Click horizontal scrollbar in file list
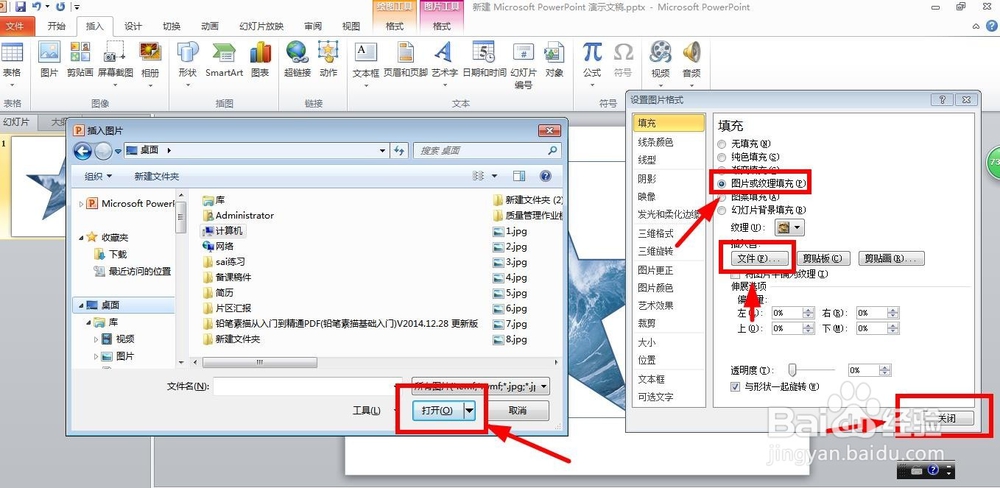 pos(259,362)
